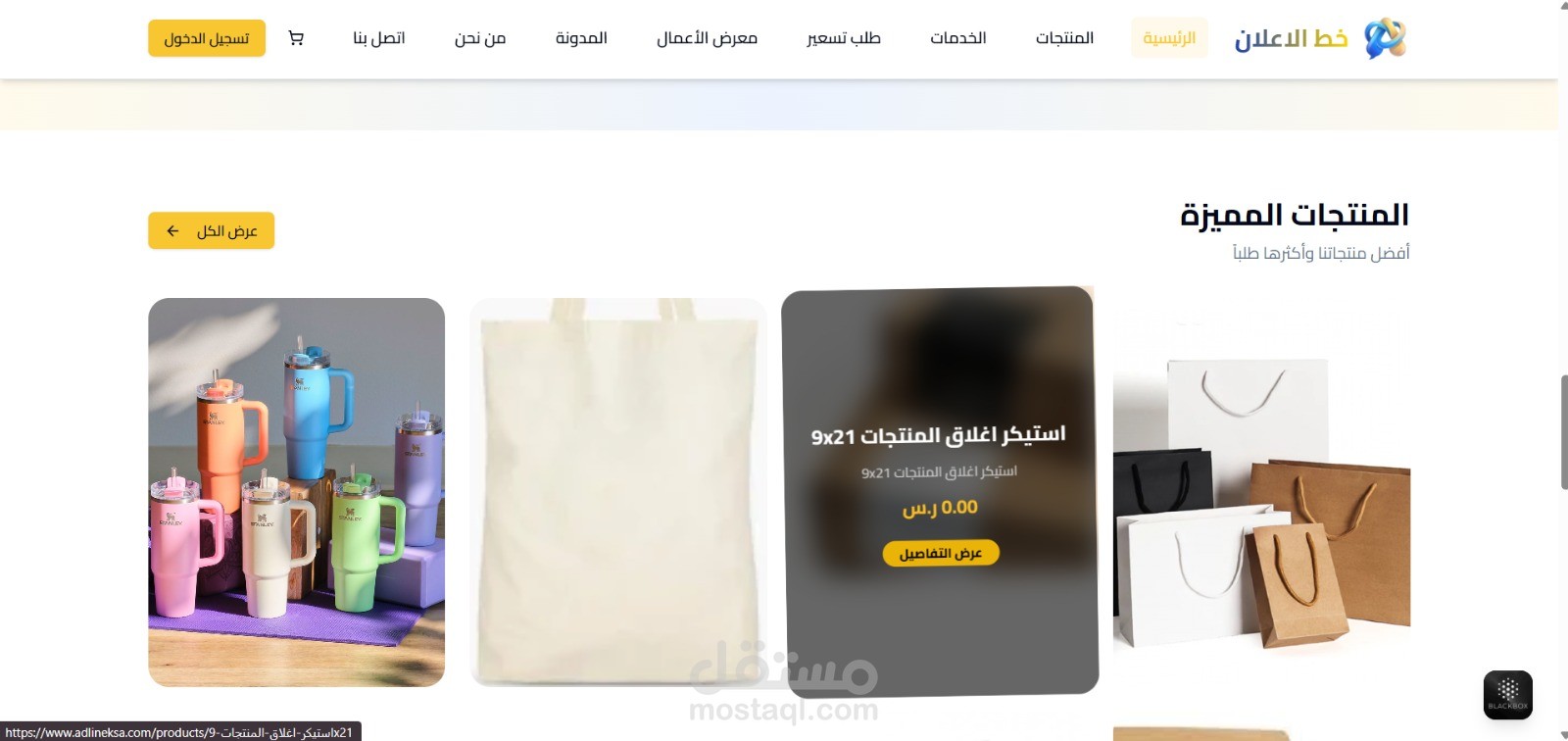Viewport: 1568px width, 741px height.
Task: Click the خط الاعلان logo icon
Action: (x=1385, y=38)
